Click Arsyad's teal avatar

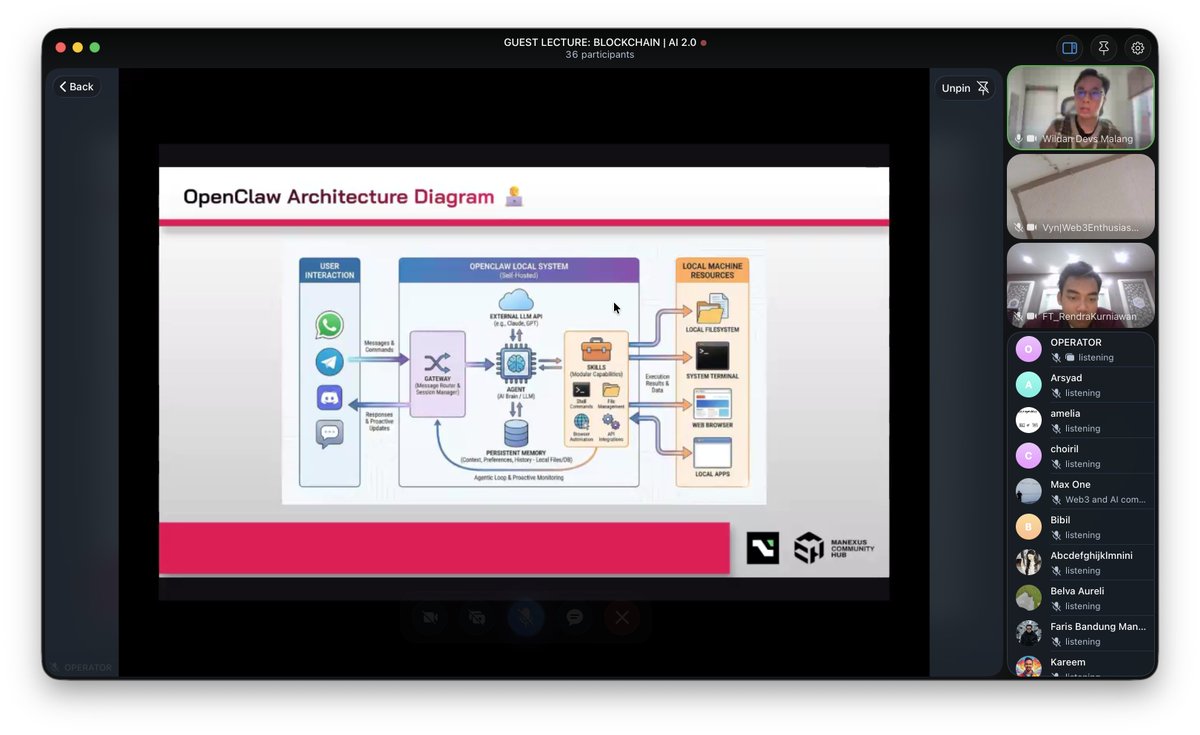1028,385
